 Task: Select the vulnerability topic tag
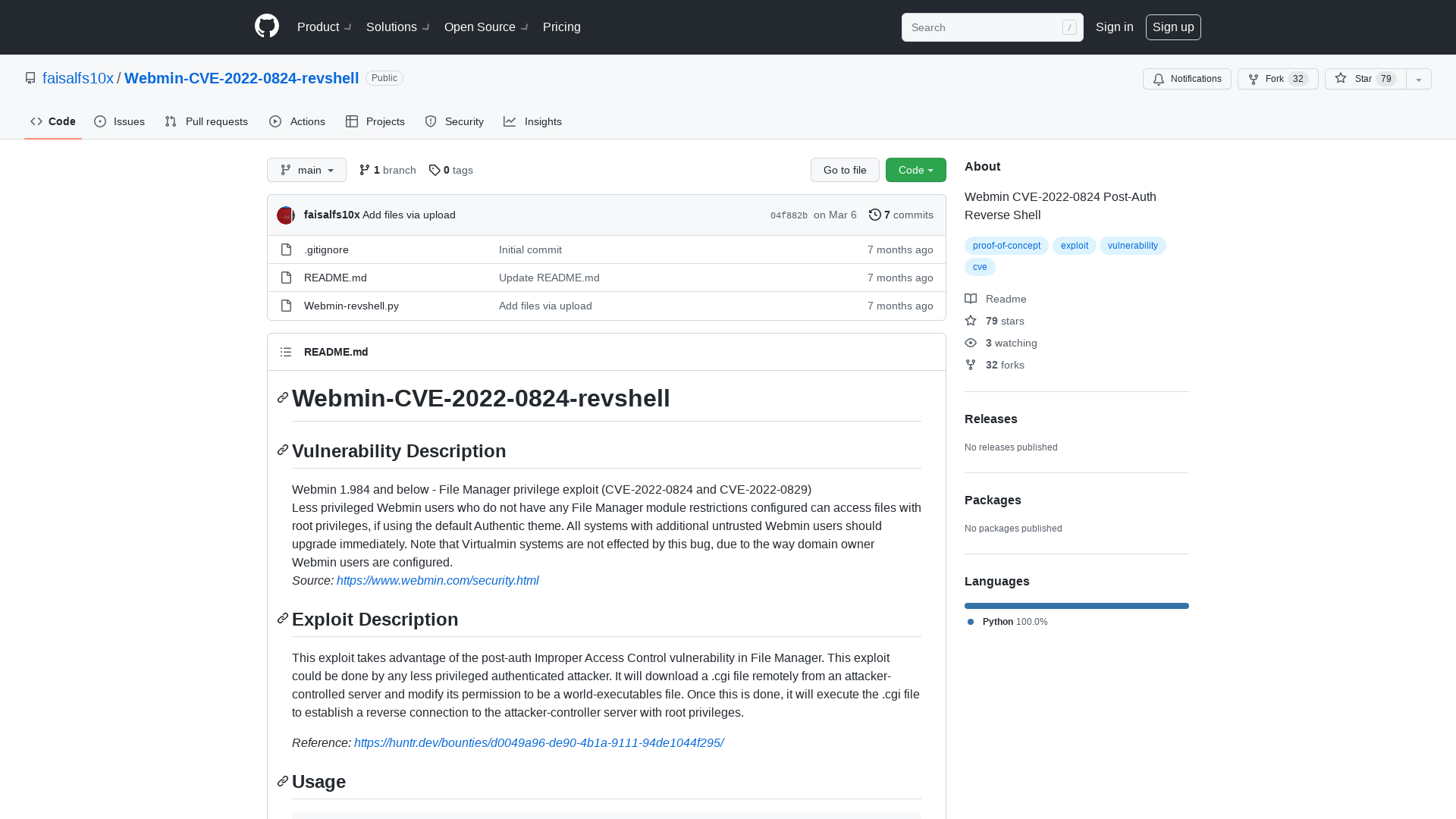click(1132, 246)
